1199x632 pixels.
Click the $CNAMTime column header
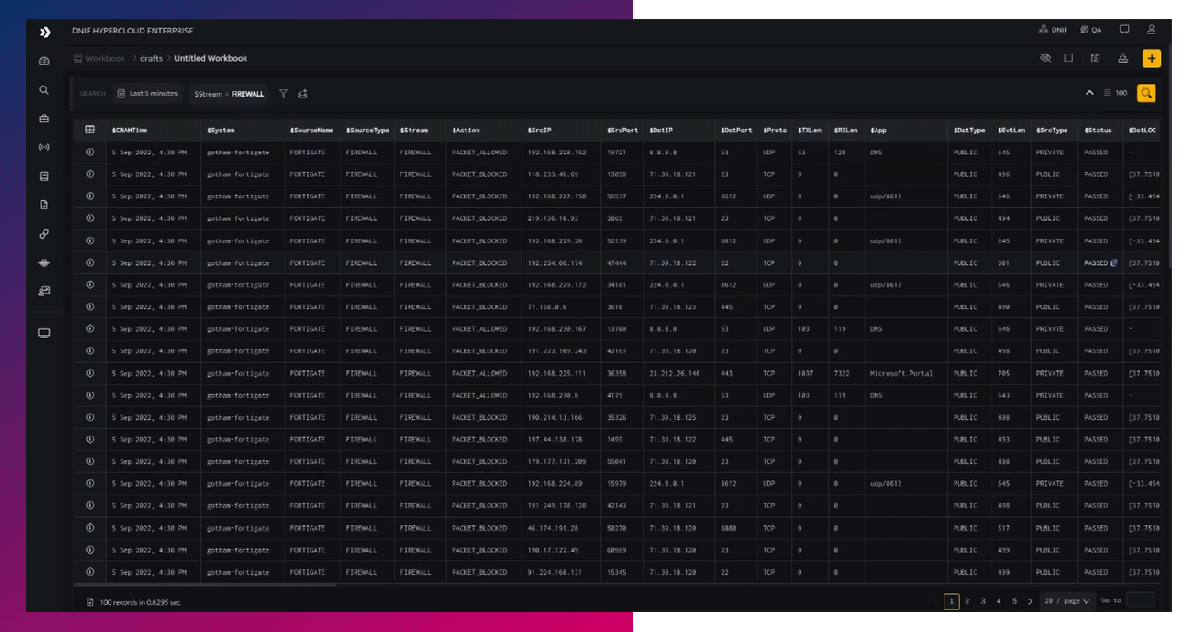pos(130,130)
